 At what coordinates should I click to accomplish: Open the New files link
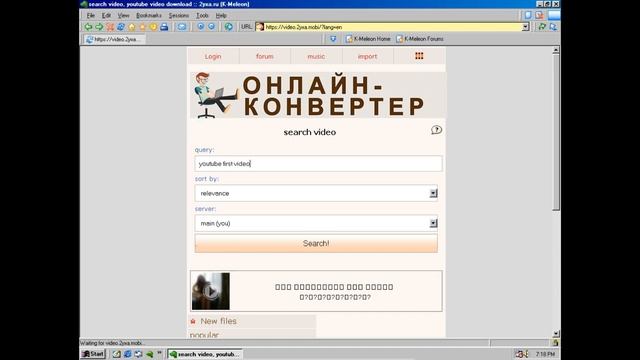(x=218, y=321)
